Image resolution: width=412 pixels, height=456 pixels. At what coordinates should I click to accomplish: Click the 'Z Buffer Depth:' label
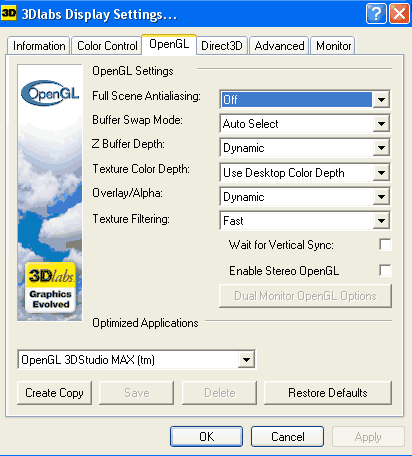click(128, 144)
